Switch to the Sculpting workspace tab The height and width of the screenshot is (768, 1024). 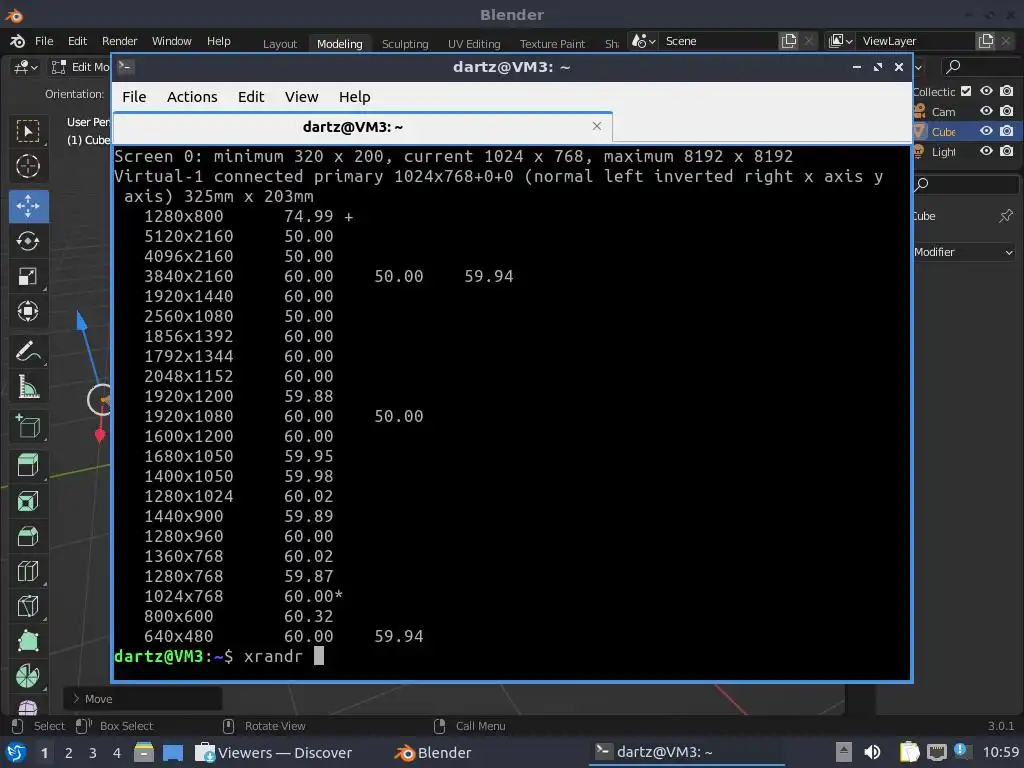click(x=405, y=44)
